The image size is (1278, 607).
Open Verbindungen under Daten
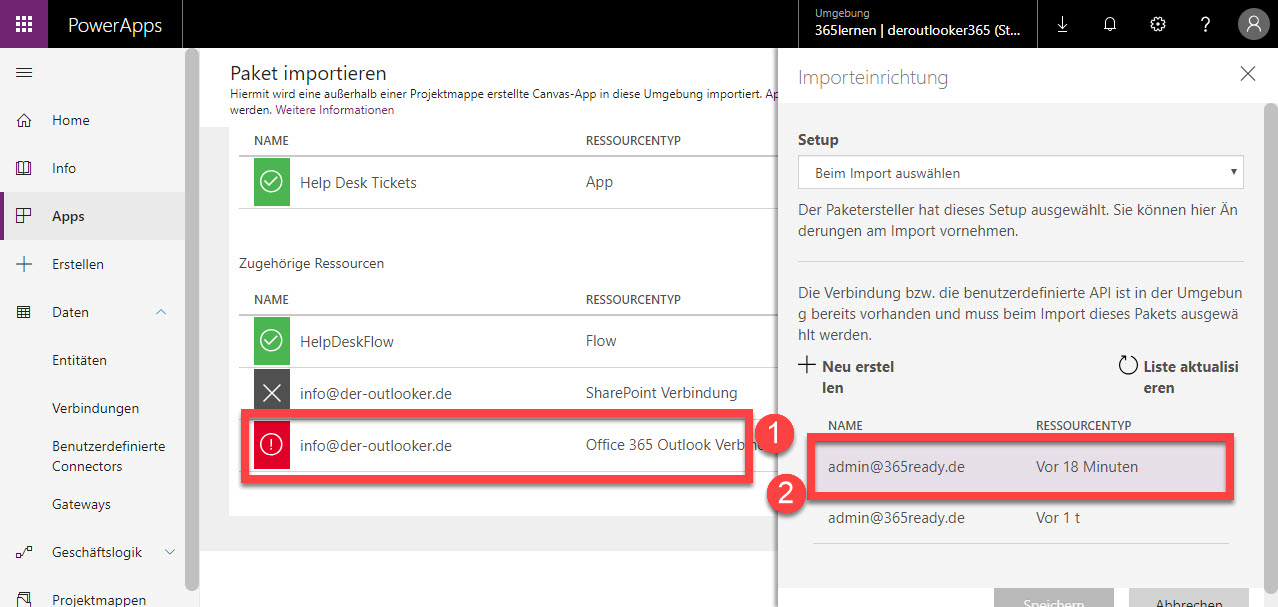pyautogui.click(x=95, y=408)
